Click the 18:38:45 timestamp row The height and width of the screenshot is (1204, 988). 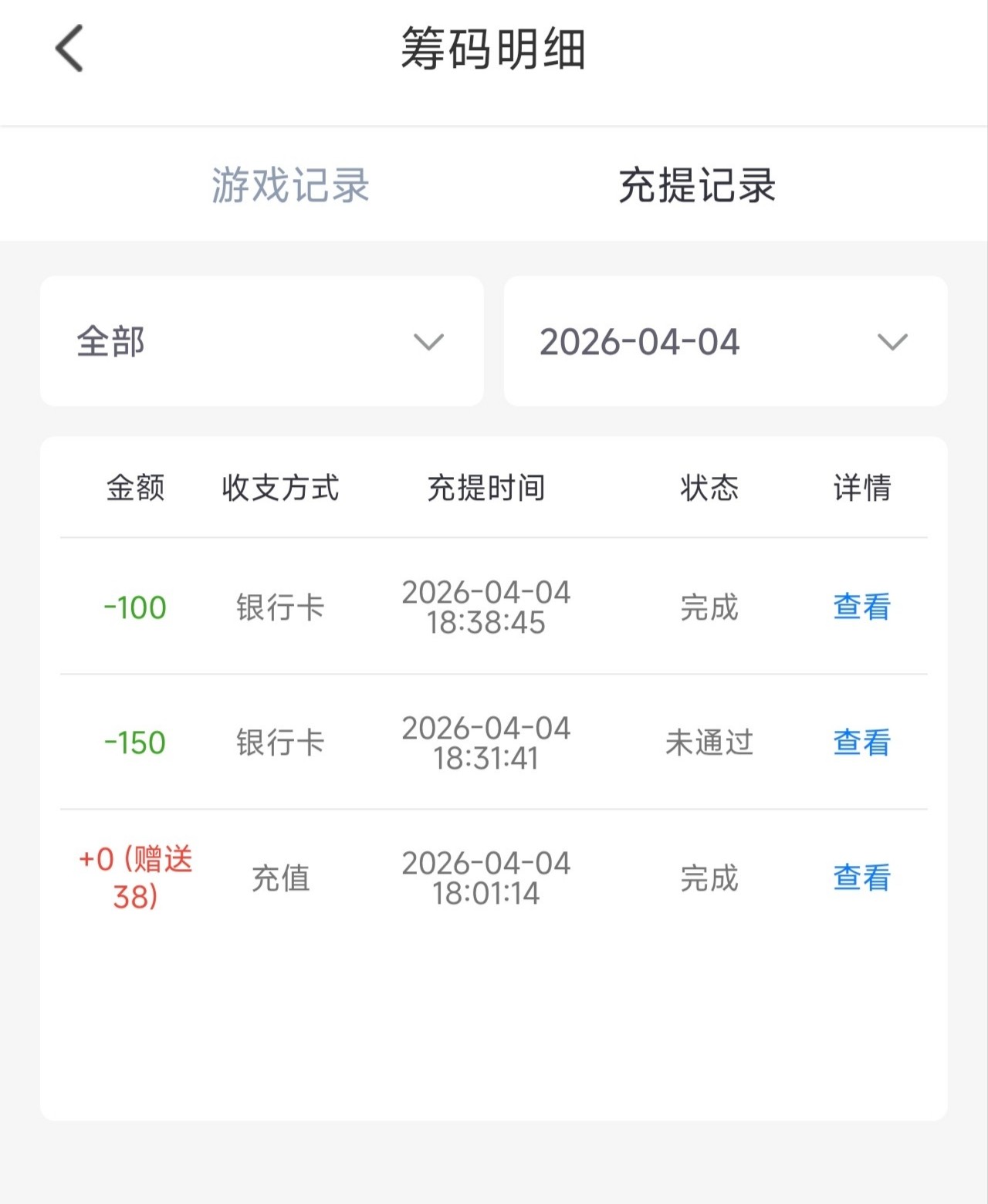486,607
